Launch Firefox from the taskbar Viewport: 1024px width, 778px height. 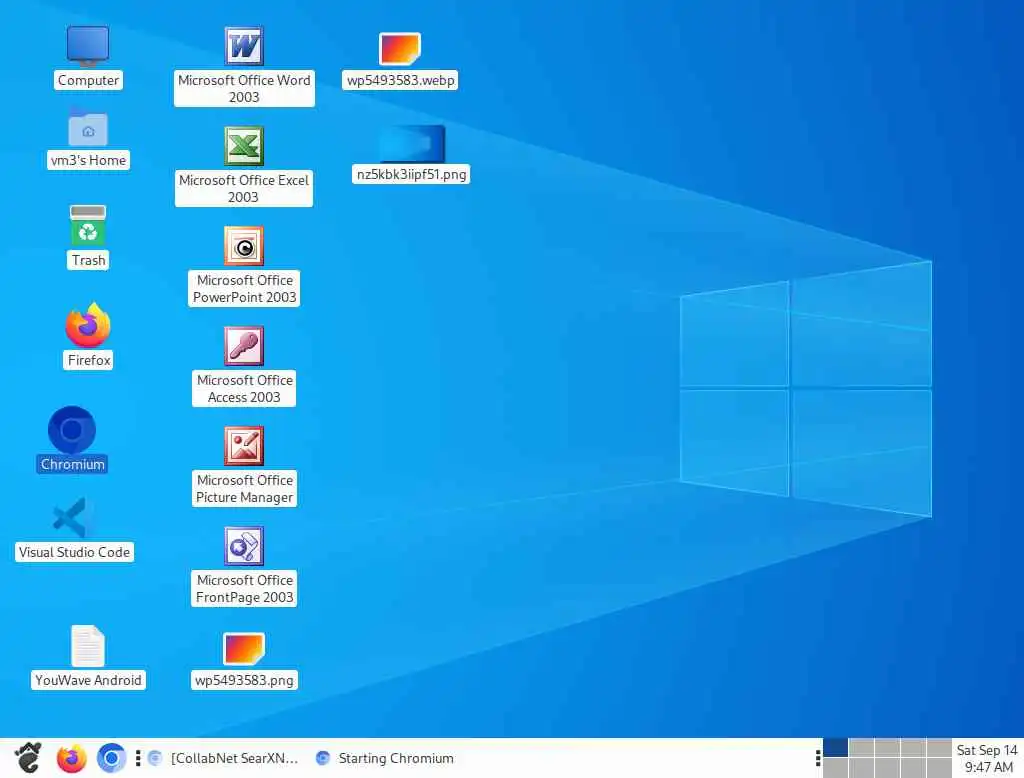(x=71, y=758)
